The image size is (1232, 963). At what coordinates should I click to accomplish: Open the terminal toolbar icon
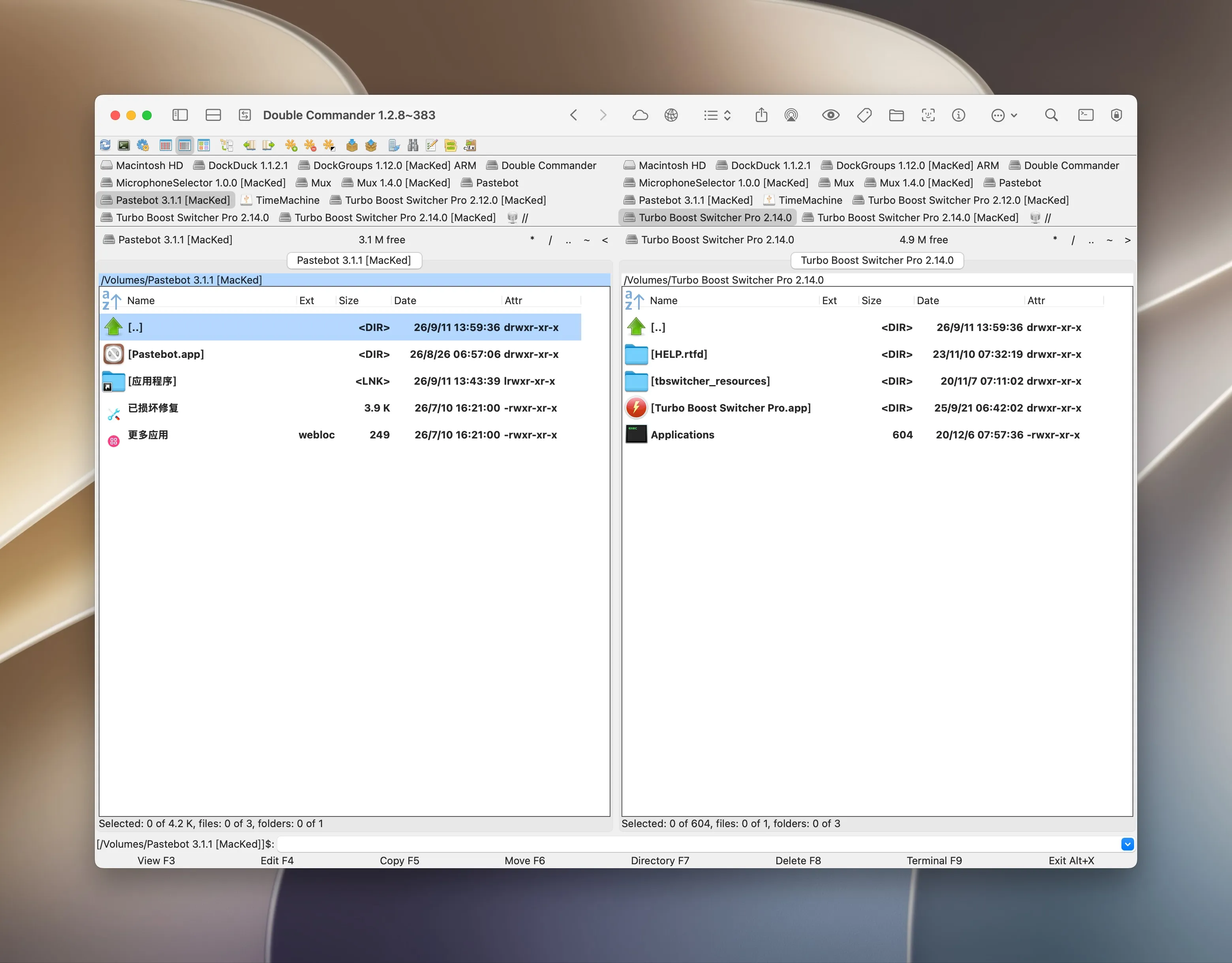click(x=124, y=145)
